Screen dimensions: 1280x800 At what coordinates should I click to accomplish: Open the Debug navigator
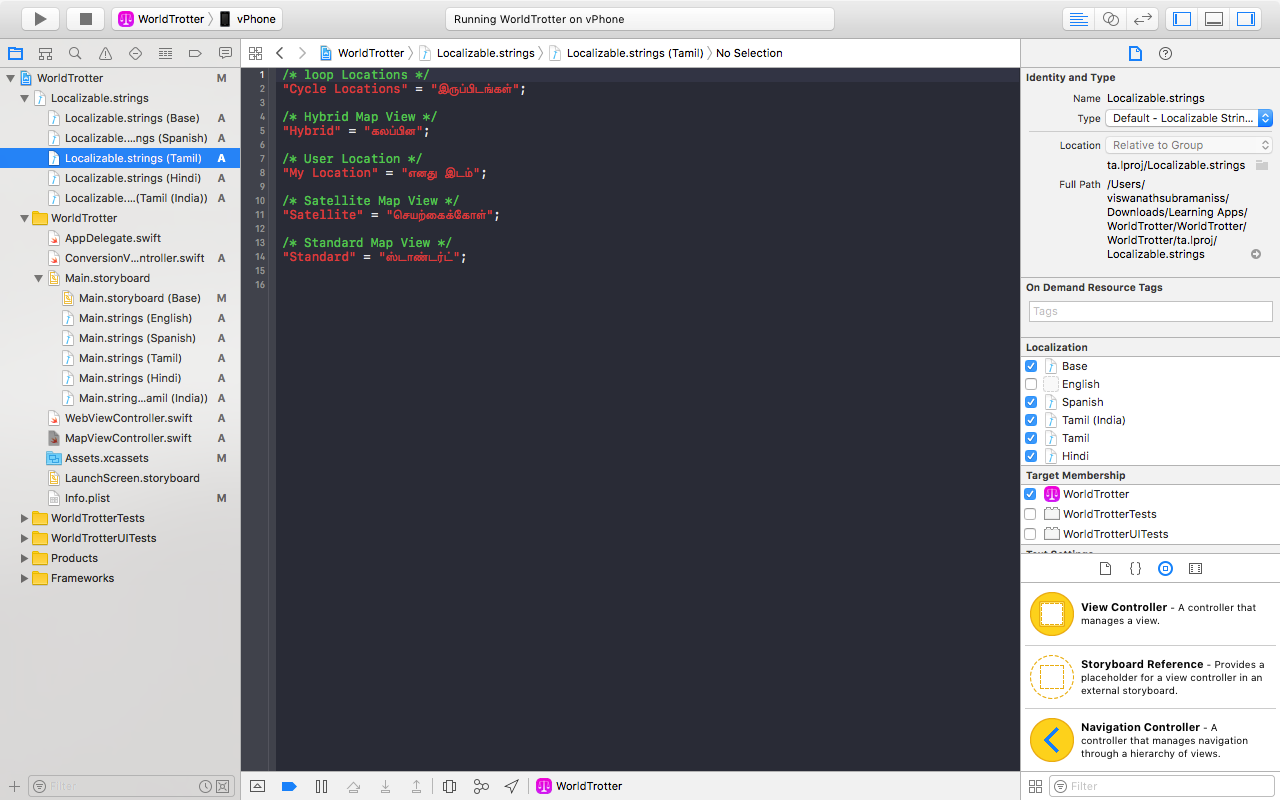click(165, 53)
